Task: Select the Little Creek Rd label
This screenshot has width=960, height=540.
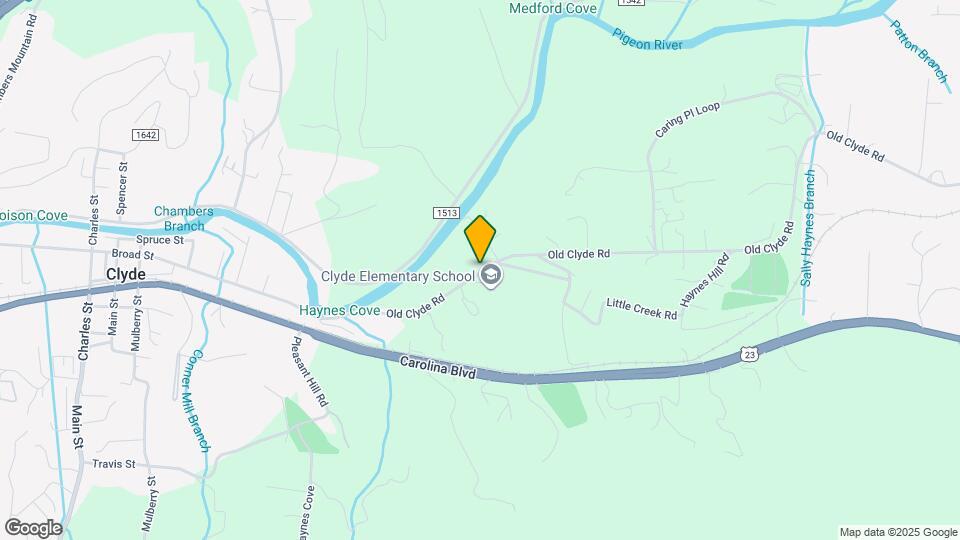Action: click(x=642, y=309)
